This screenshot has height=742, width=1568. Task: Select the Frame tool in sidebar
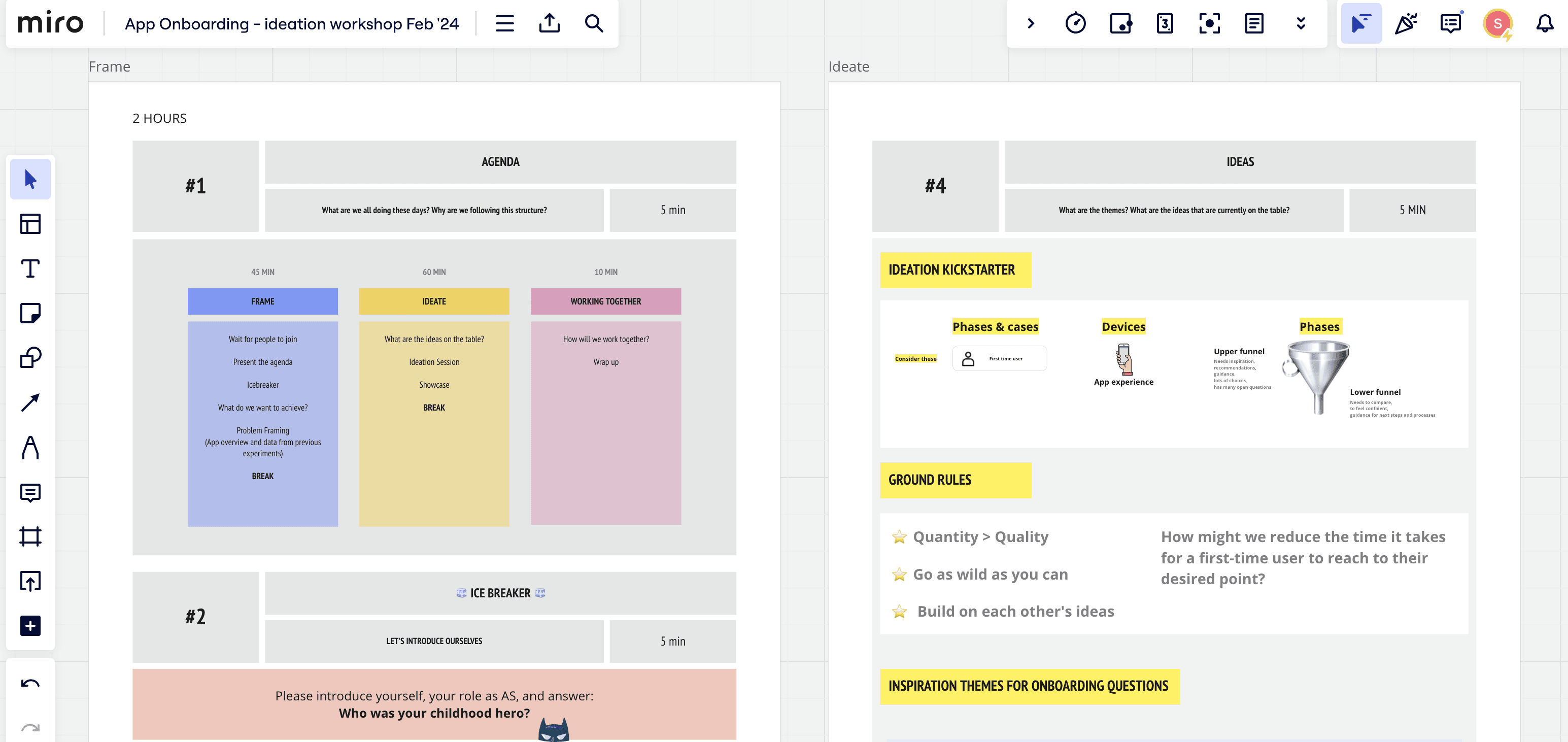pyautogui.click(x=30, y=536)
